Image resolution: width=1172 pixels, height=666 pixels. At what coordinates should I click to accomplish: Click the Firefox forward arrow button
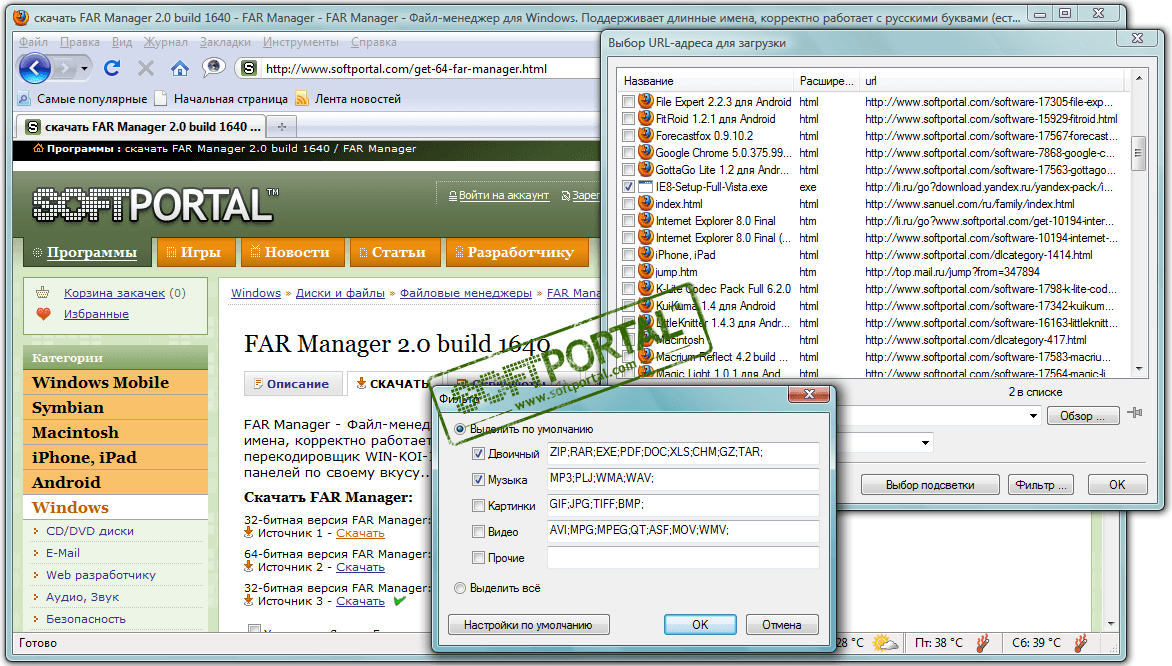[x=66, y=70]
